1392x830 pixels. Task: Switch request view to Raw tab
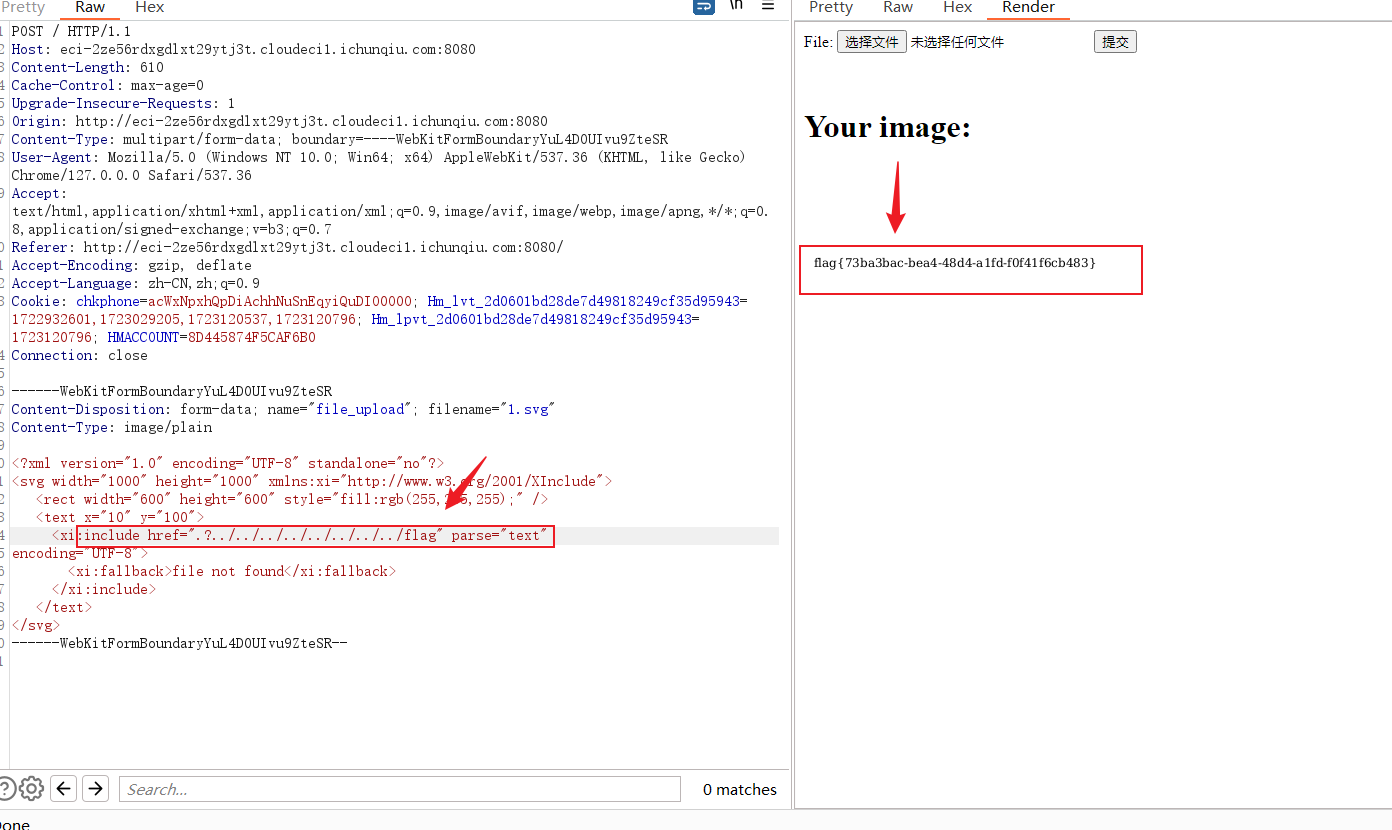[90, 7]
